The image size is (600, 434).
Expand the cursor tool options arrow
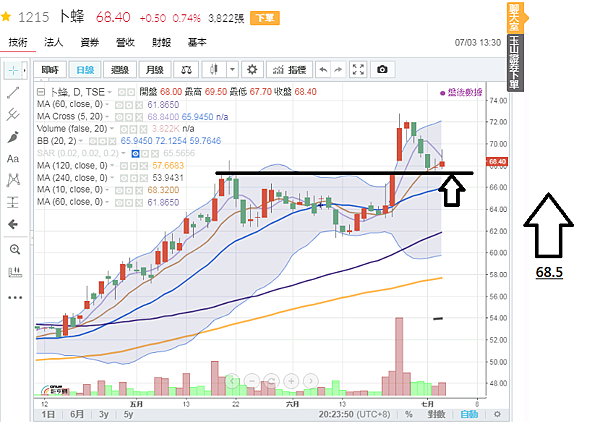click(x=24, y=70)
